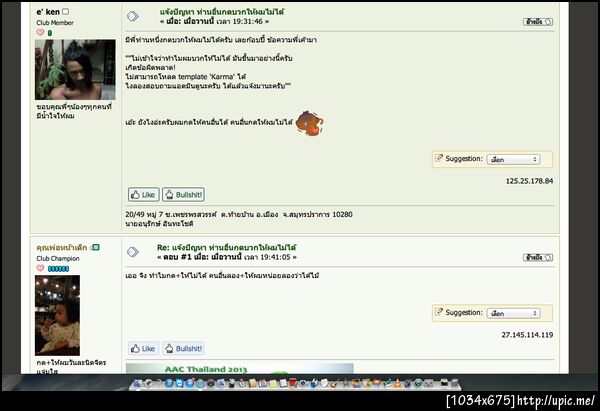
Task: Click the quote button on reply #1
Action: (x=538, y=258)
